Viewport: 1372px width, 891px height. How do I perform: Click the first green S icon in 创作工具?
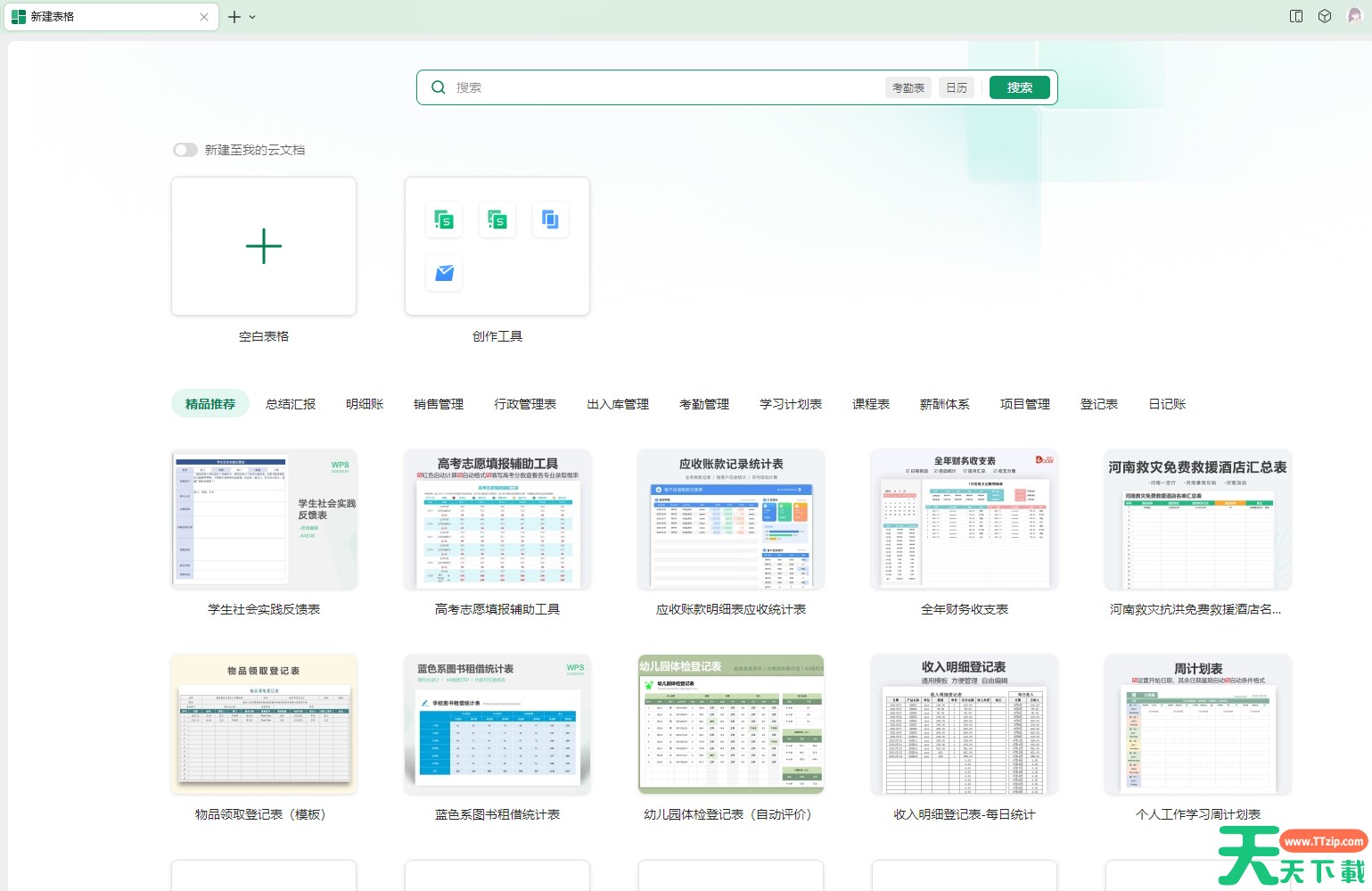[443, 219]
